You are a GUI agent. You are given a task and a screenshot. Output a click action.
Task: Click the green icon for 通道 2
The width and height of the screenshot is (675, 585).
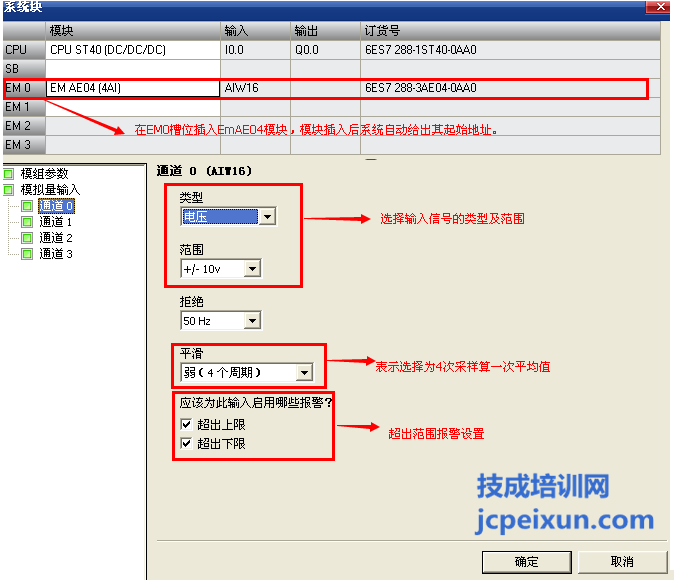27,238
